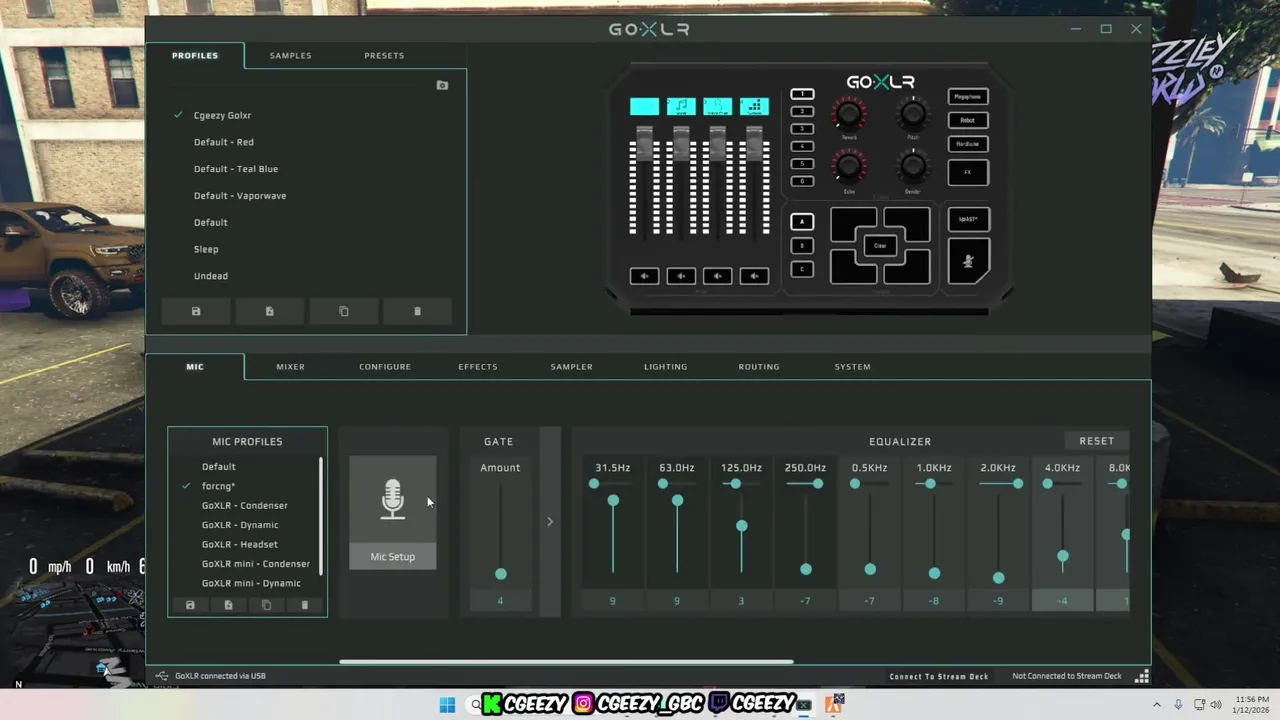1280x720 pixels.
Task: Create a new mic profile
Action: 228,605
